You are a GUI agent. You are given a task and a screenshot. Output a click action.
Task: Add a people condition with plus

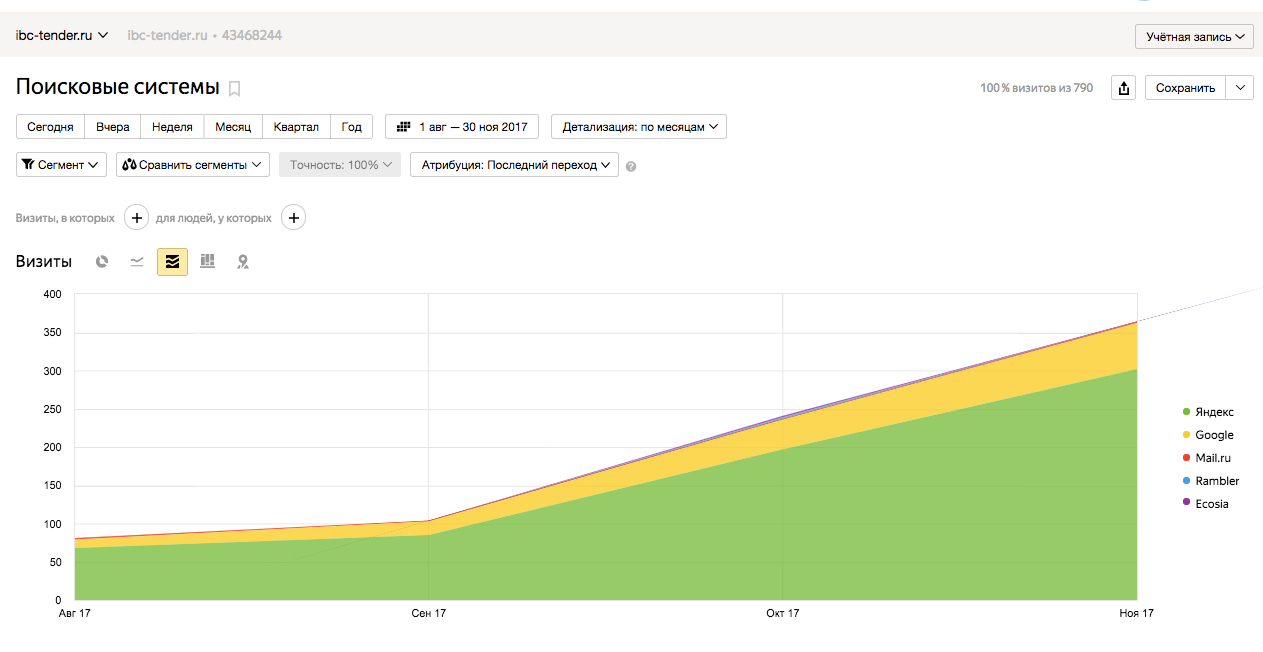293,218
